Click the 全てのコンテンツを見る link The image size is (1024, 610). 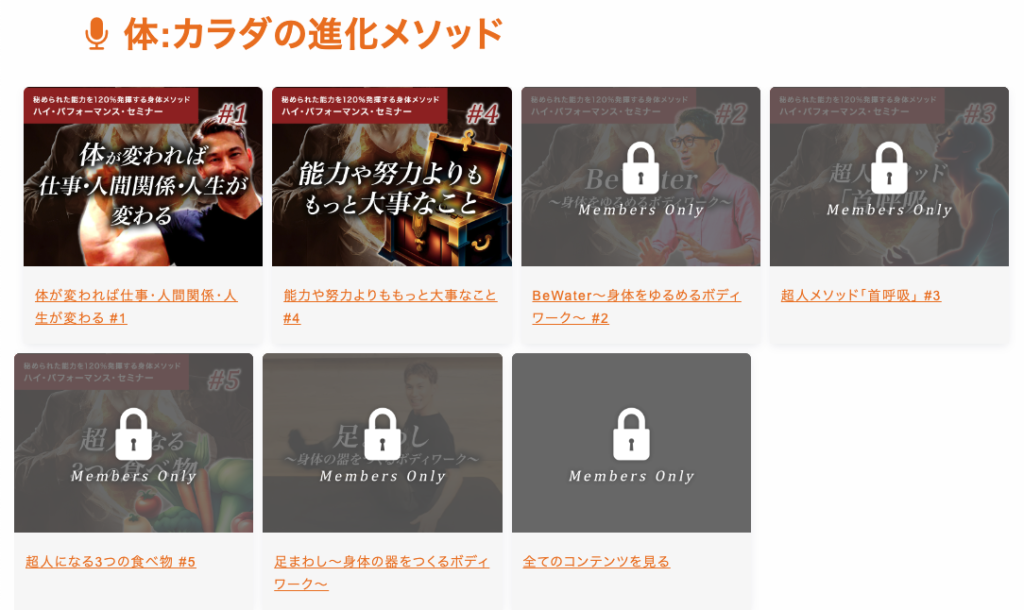[596, 562]
